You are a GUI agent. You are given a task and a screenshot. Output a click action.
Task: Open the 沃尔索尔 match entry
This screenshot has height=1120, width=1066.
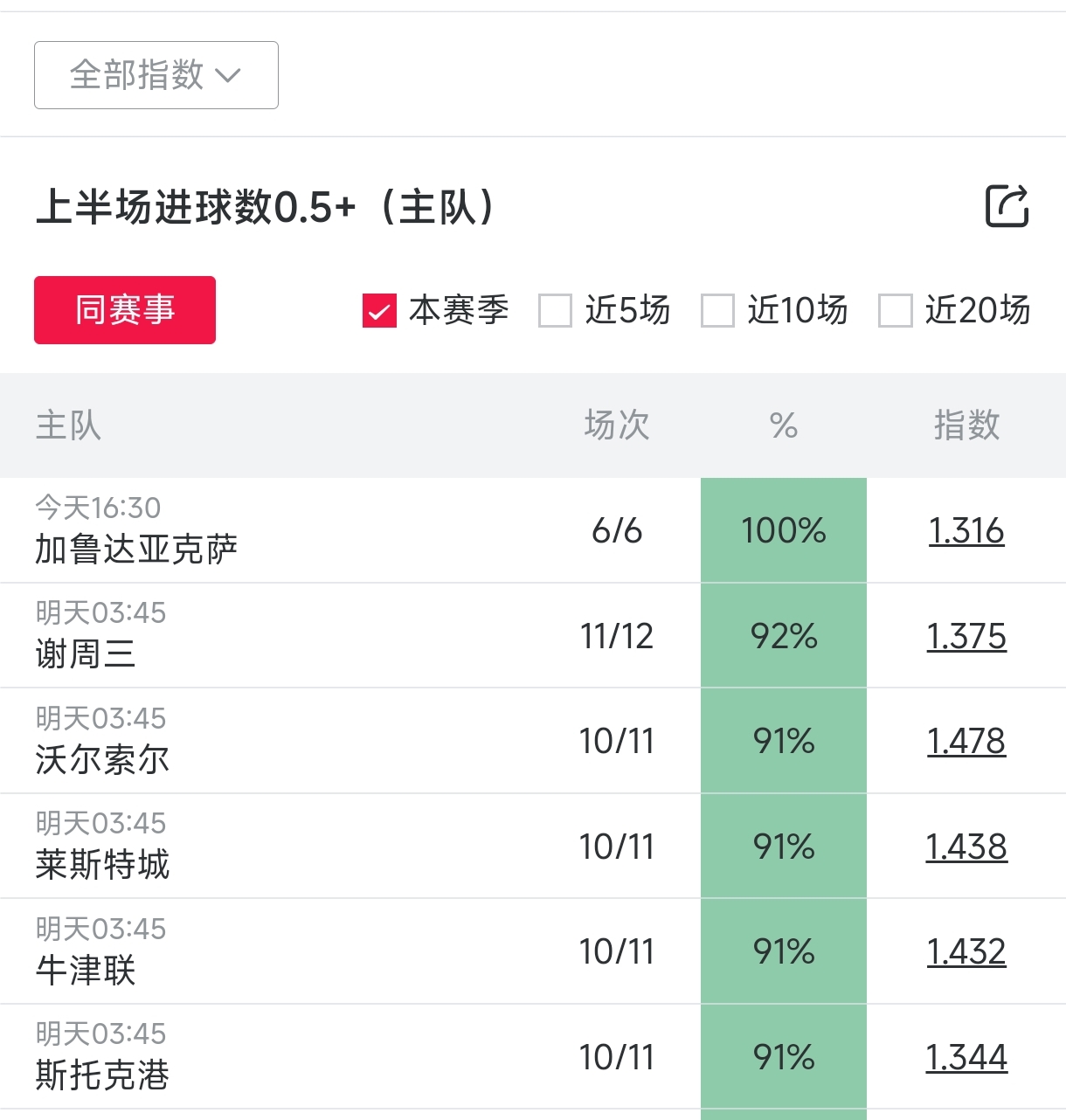[102, 759]
